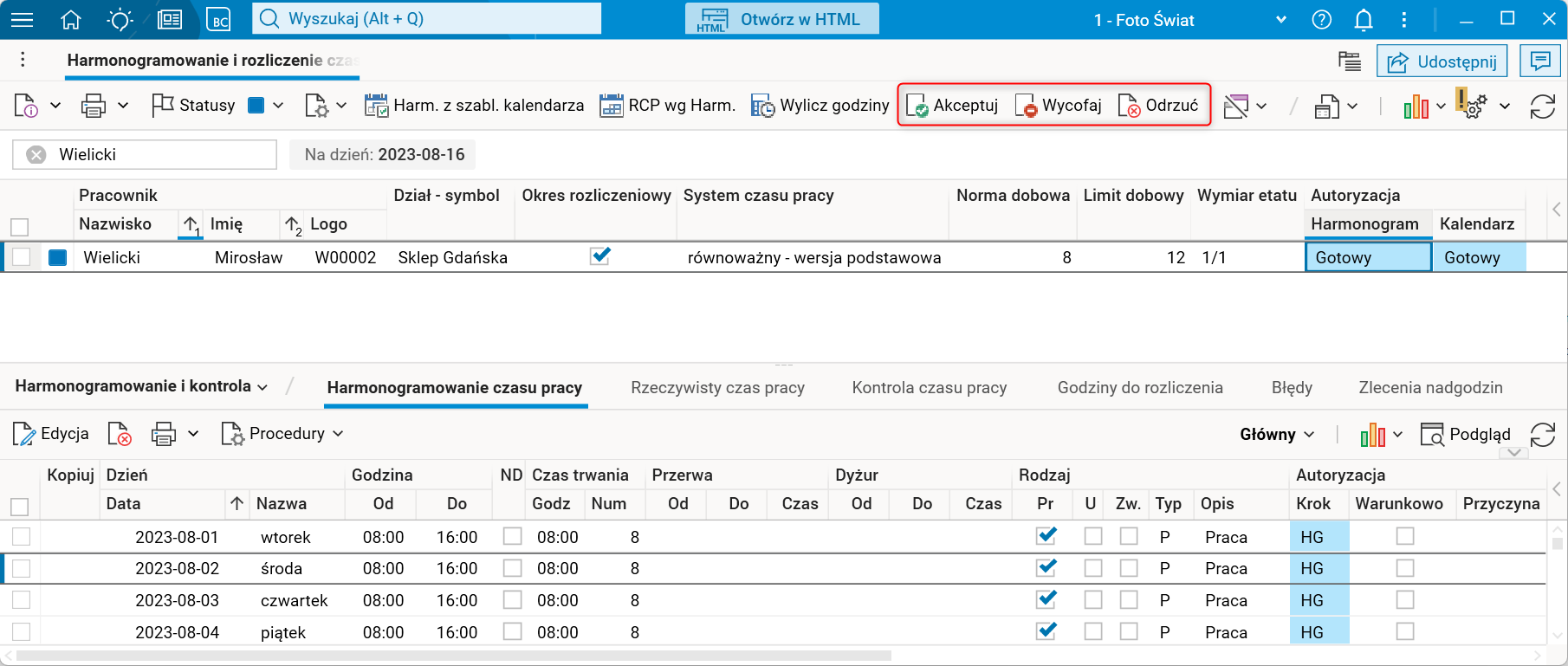Viewport: 1568px width, 666px height.
Task: Switch to Godziny do rozliczenia tab
Action: point(1140,388)
